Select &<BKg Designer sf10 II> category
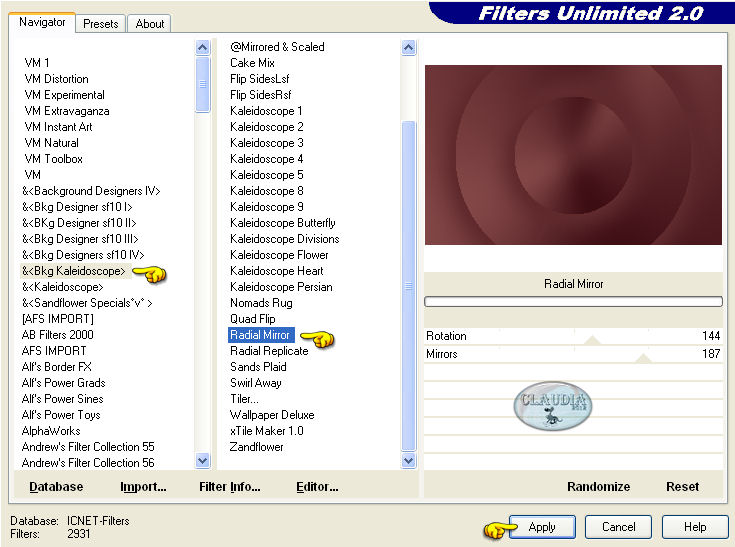Screen dimensions: 735x547 [x=79, y=223]
